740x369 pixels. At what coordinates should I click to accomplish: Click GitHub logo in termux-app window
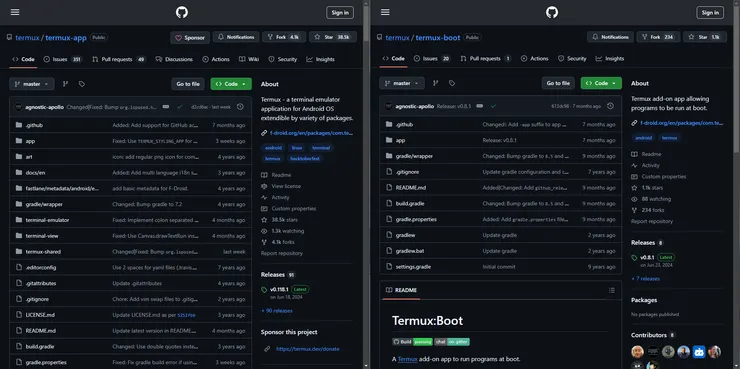click(182, 12)
